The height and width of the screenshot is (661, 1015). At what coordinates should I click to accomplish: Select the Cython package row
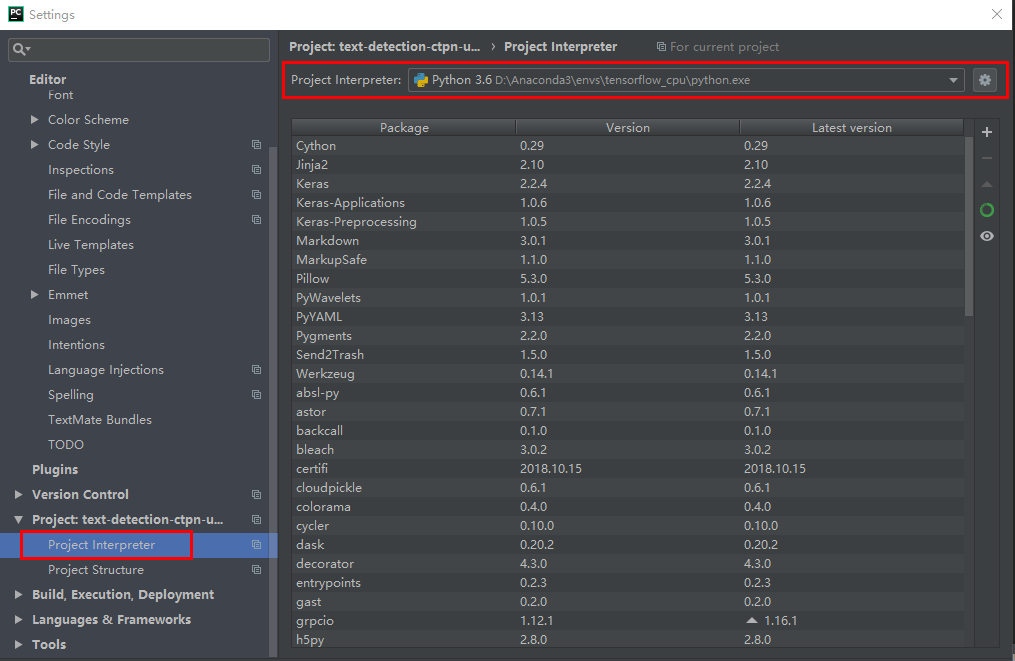[628, 146]
